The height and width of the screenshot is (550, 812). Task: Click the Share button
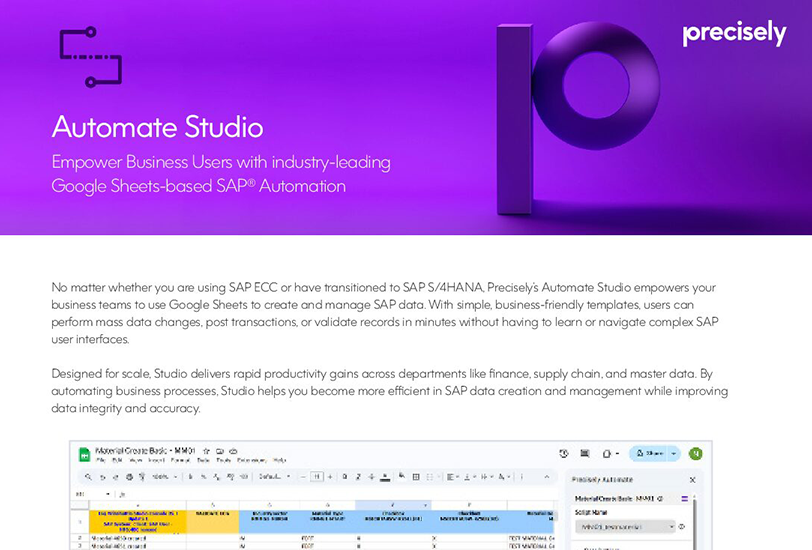coord(647,454)
